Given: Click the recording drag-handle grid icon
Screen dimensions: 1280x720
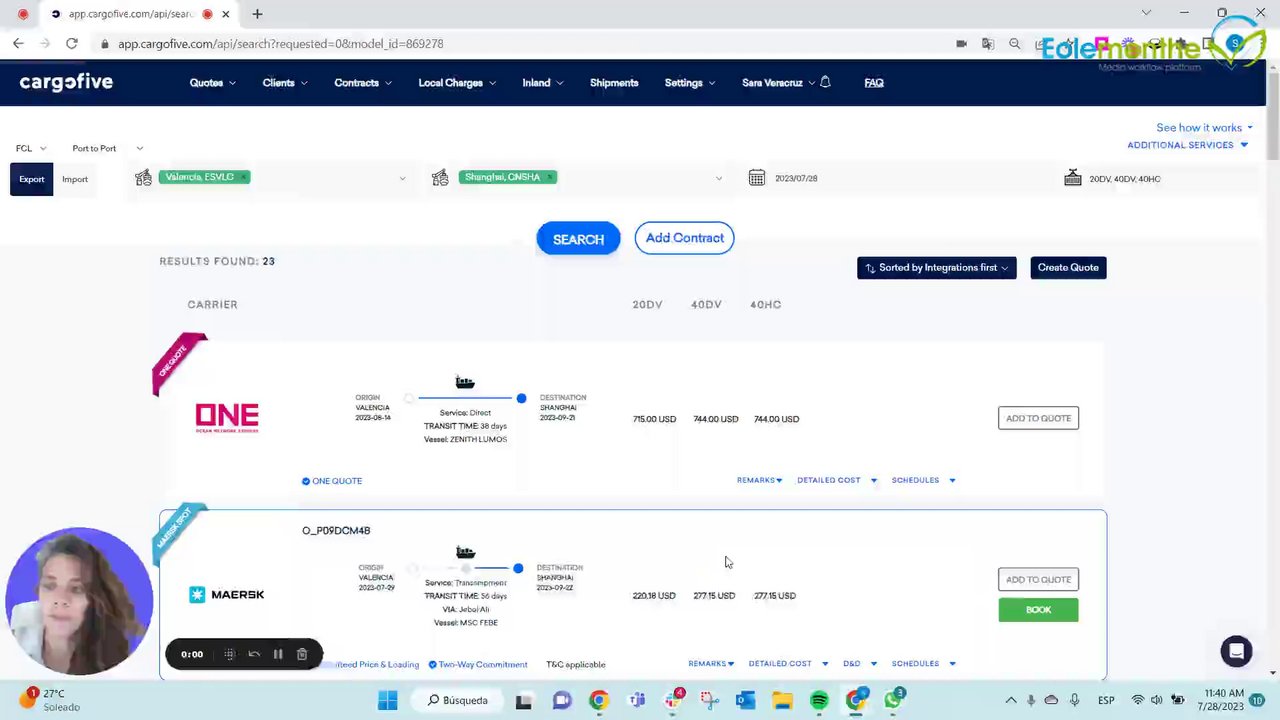Looking at the screenshot, I should click(x=230, y=654).
